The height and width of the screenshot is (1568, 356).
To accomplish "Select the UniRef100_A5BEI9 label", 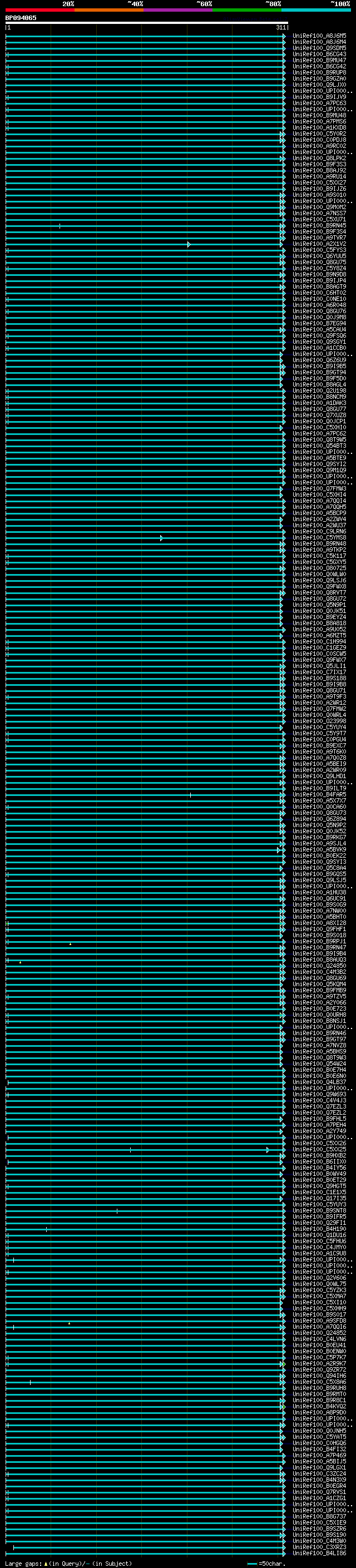I will coord(319,764).
